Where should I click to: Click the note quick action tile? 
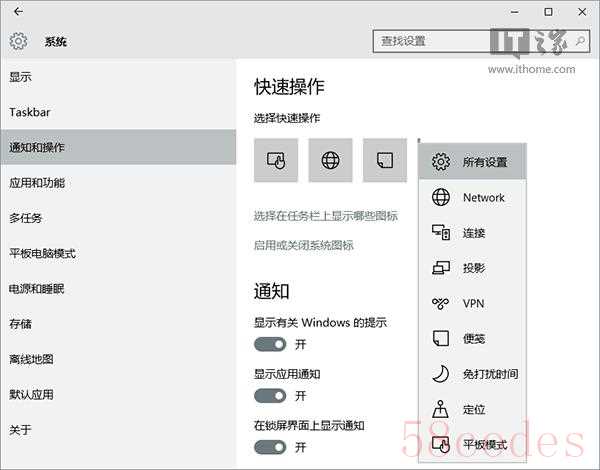click(x=384, y=161)
